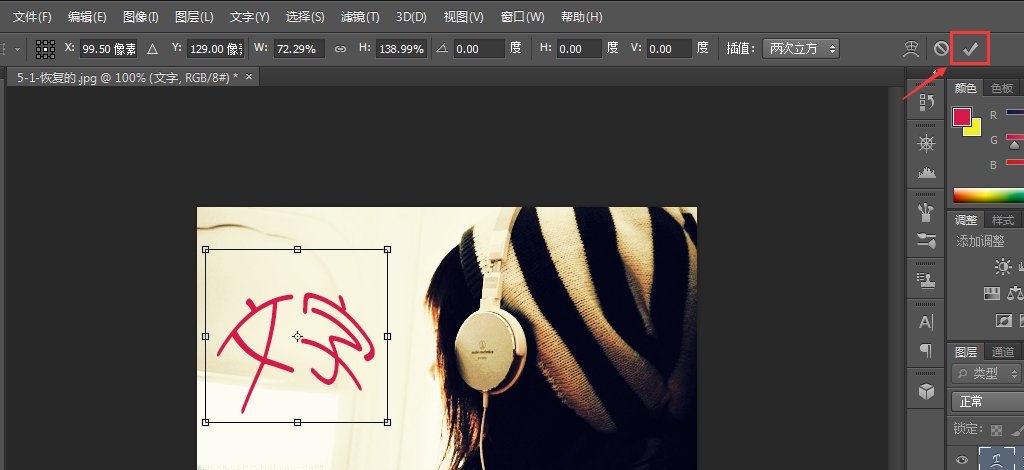Switch to the 图层 tab
Screen dimensions: 1024x470
(966, 352)
